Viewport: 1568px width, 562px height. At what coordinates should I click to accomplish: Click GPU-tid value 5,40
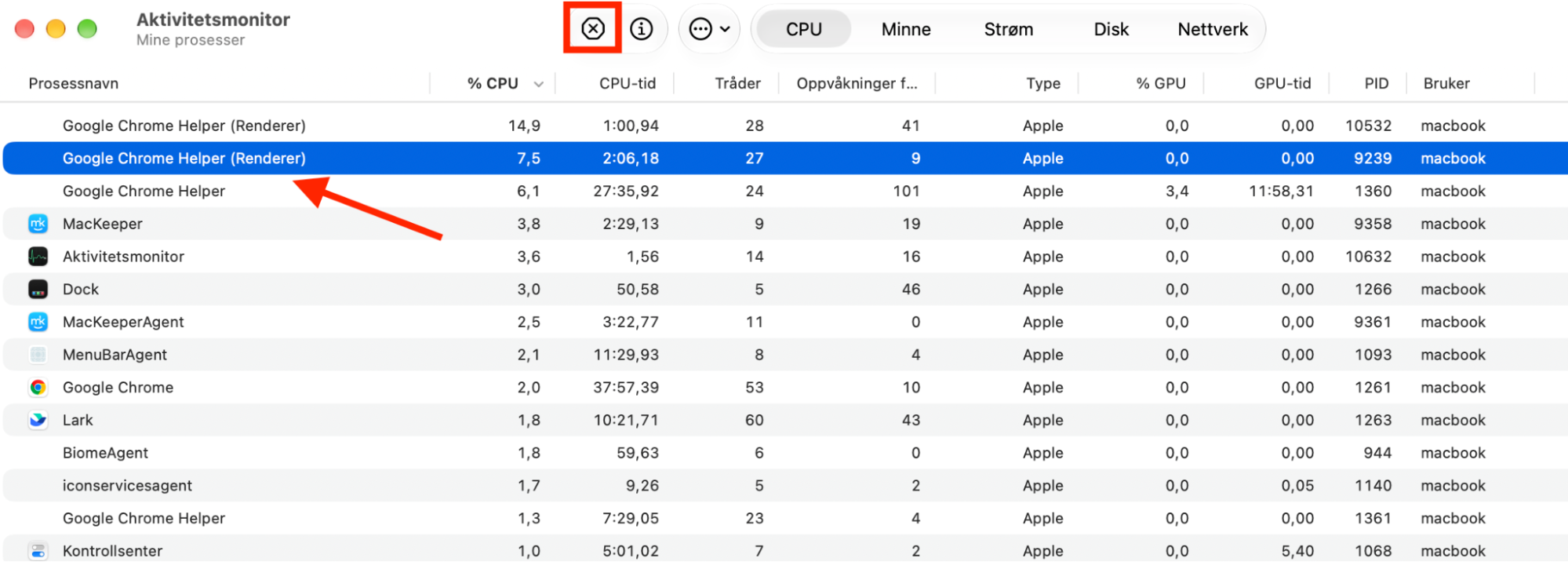(x=1297, y=551)
